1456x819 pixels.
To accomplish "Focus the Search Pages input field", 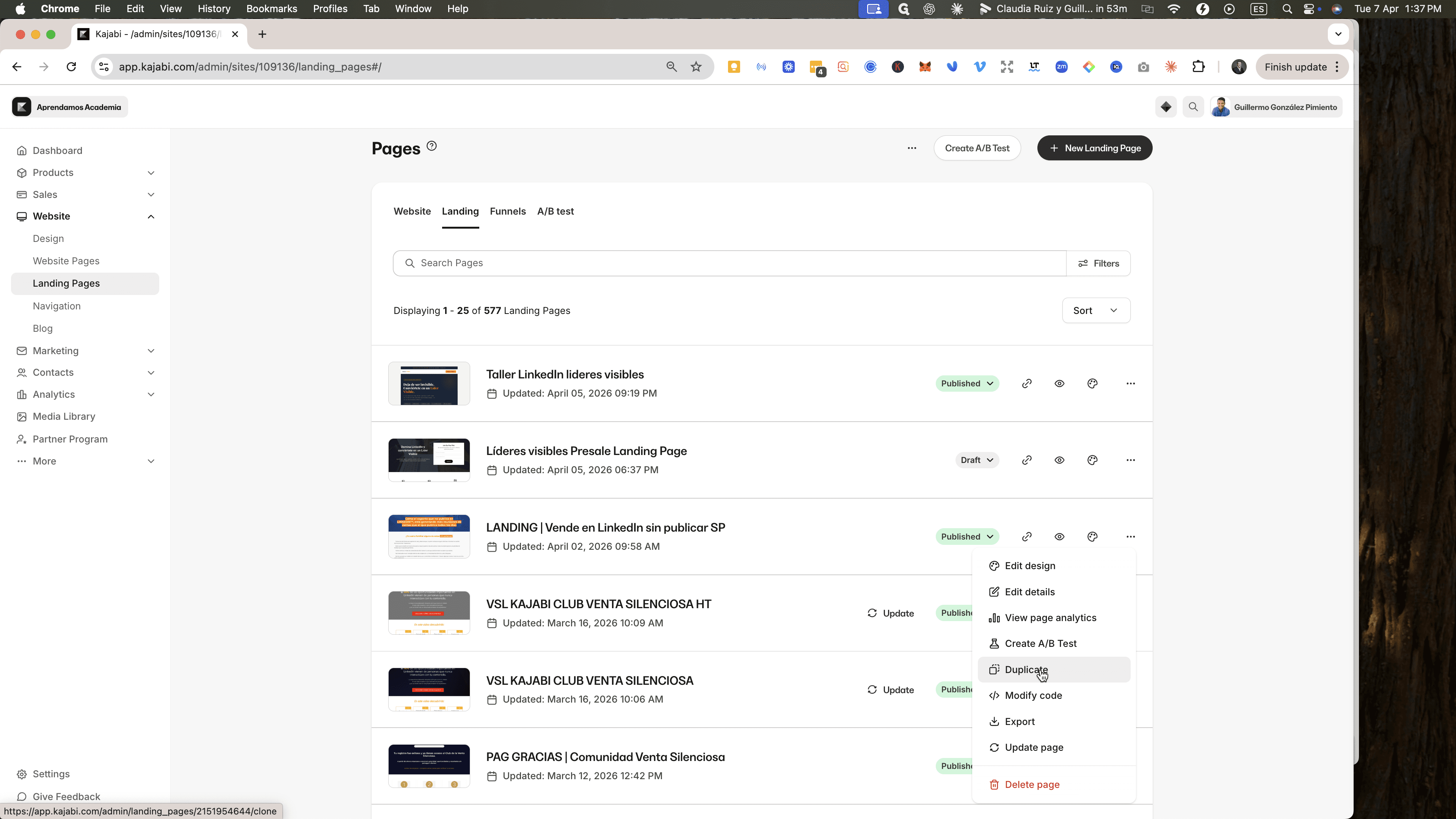I will point(730,264).
